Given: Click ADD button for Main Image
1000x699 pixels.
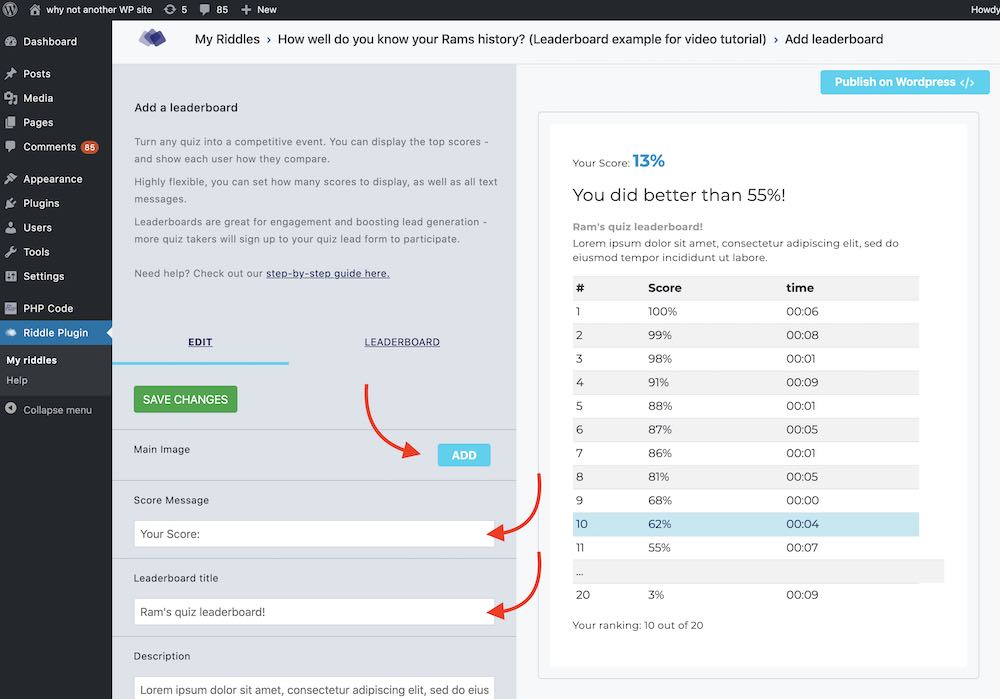Looking at the screenshot, I should pos(464,455).
